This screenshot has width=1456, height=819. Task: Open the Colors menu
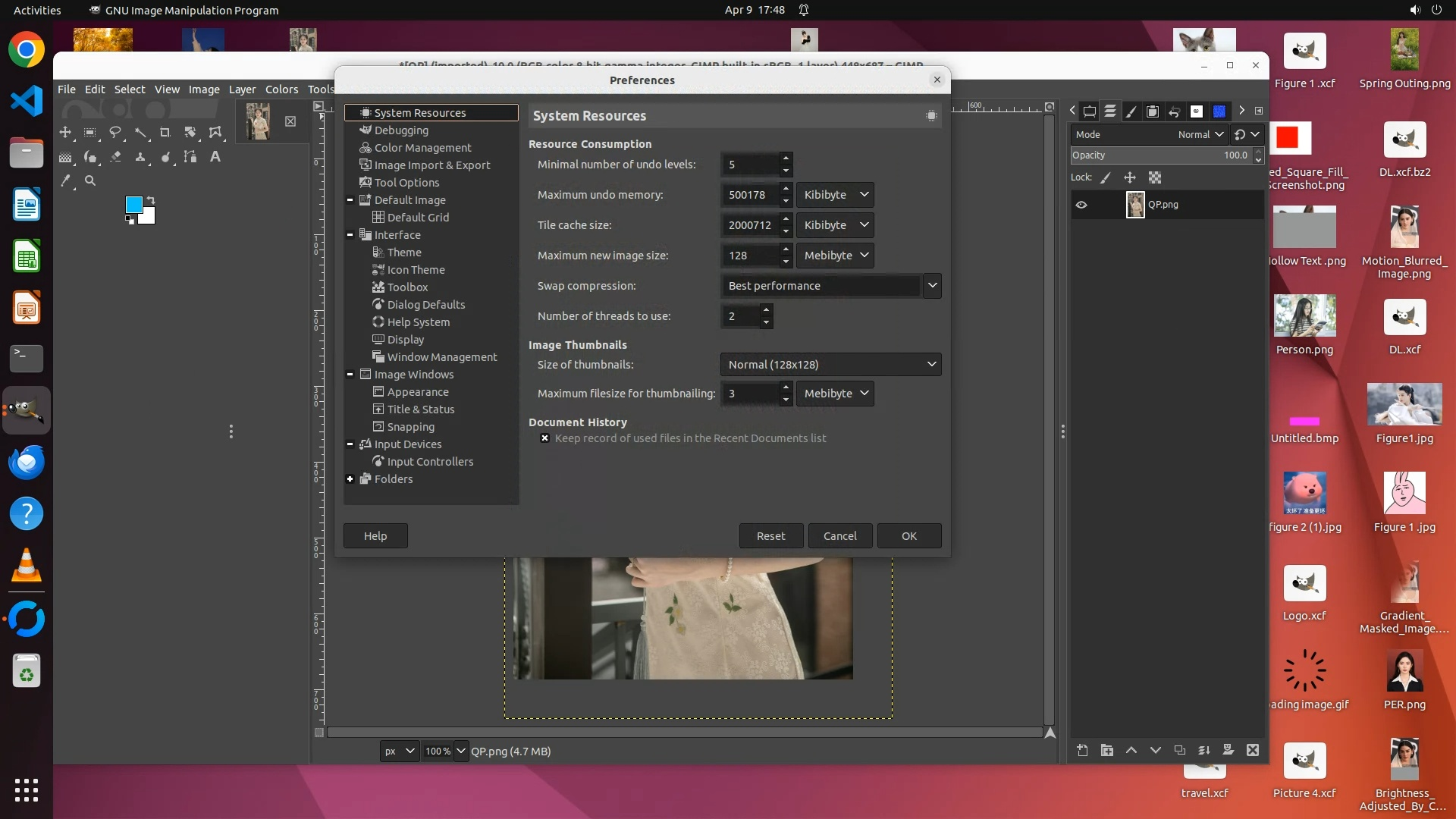click(281, 89)
